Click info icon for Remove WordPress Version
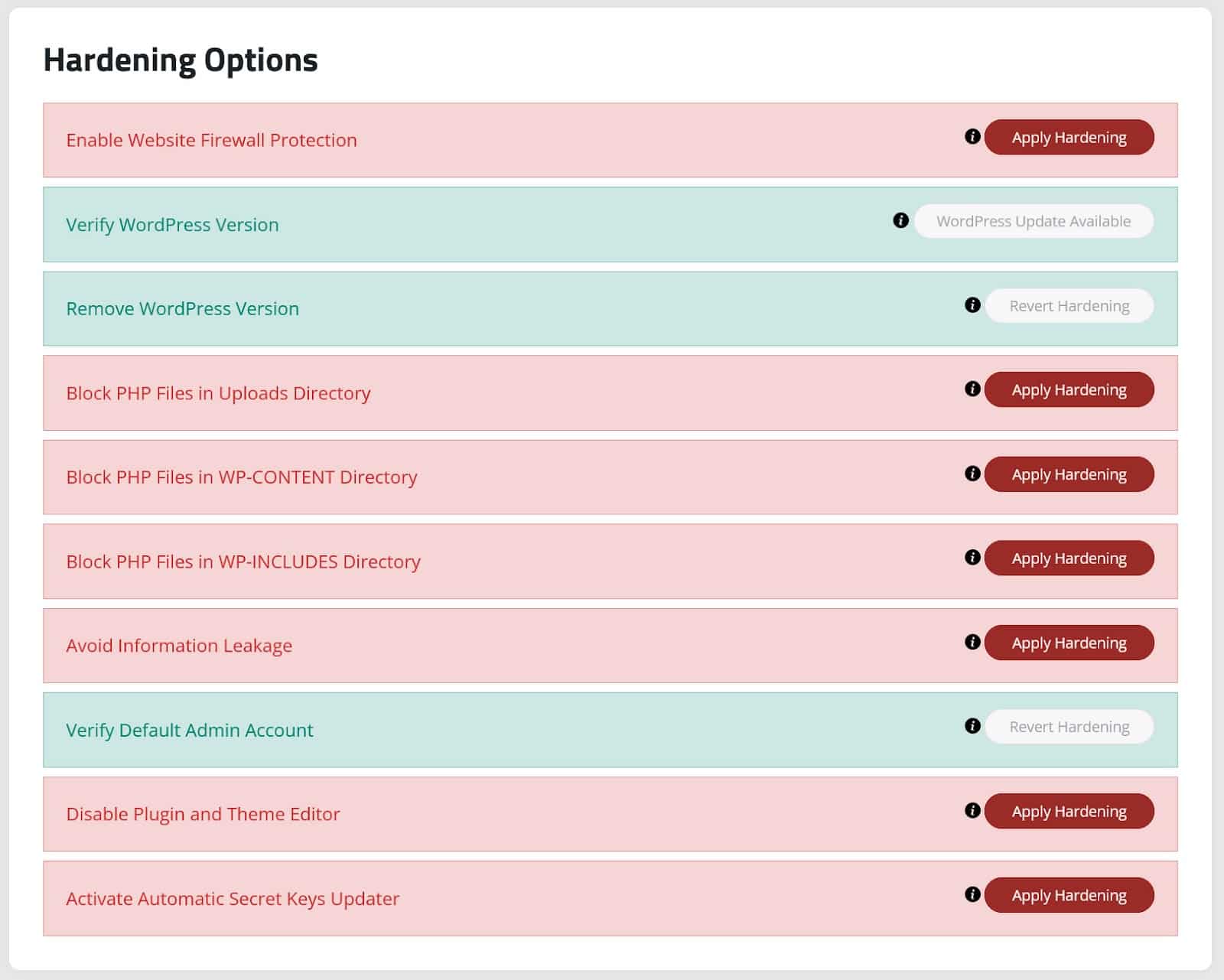Viewport: 1224px width, 980px height. (972, 305)
